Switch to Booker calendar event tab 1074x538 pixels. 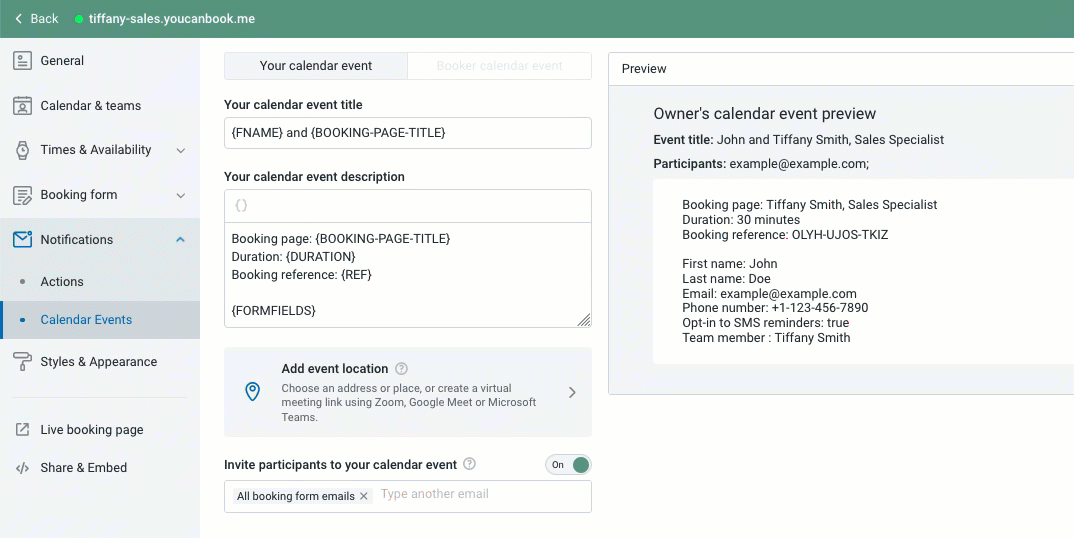(x=499, y=66)
